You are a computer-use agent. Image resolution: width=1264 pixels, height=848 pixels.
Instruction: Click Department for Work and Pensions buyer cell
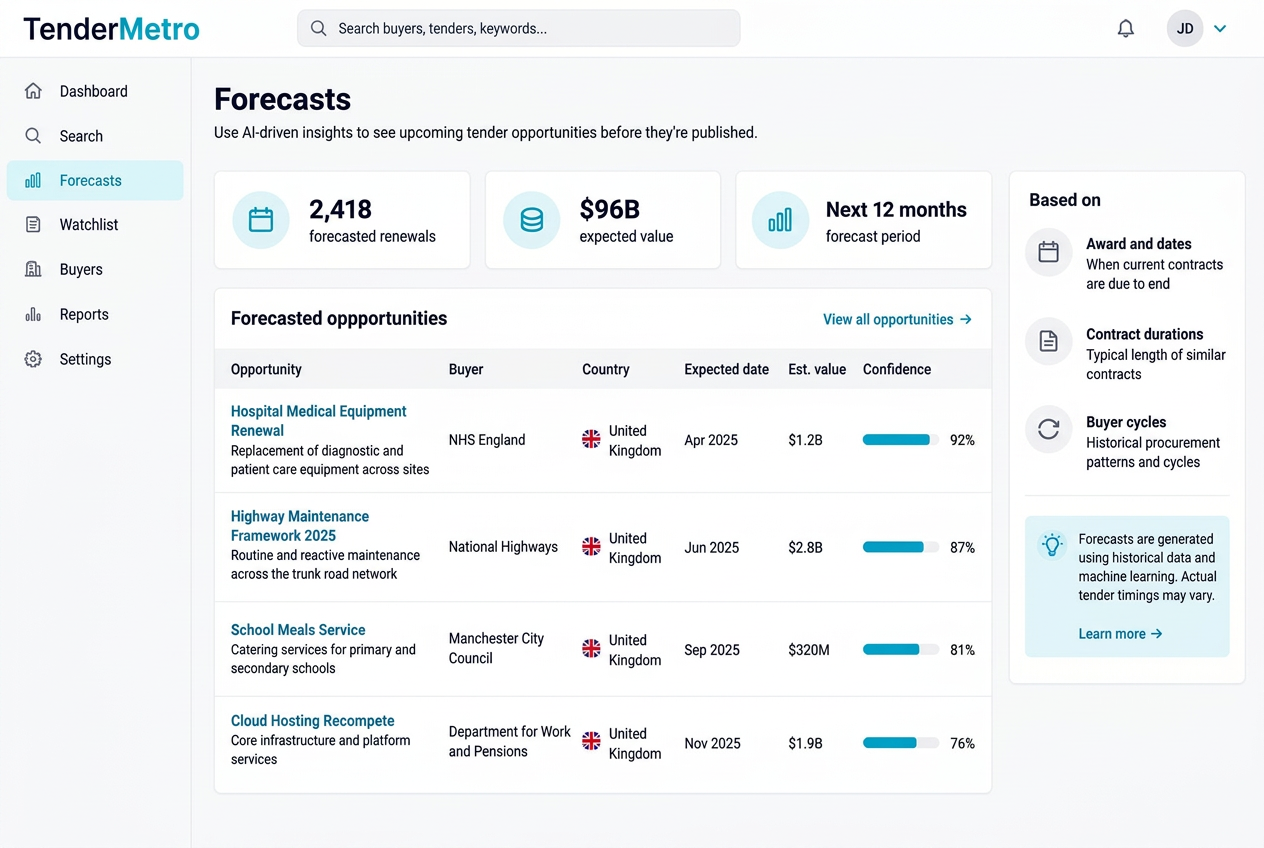[510, 742]
